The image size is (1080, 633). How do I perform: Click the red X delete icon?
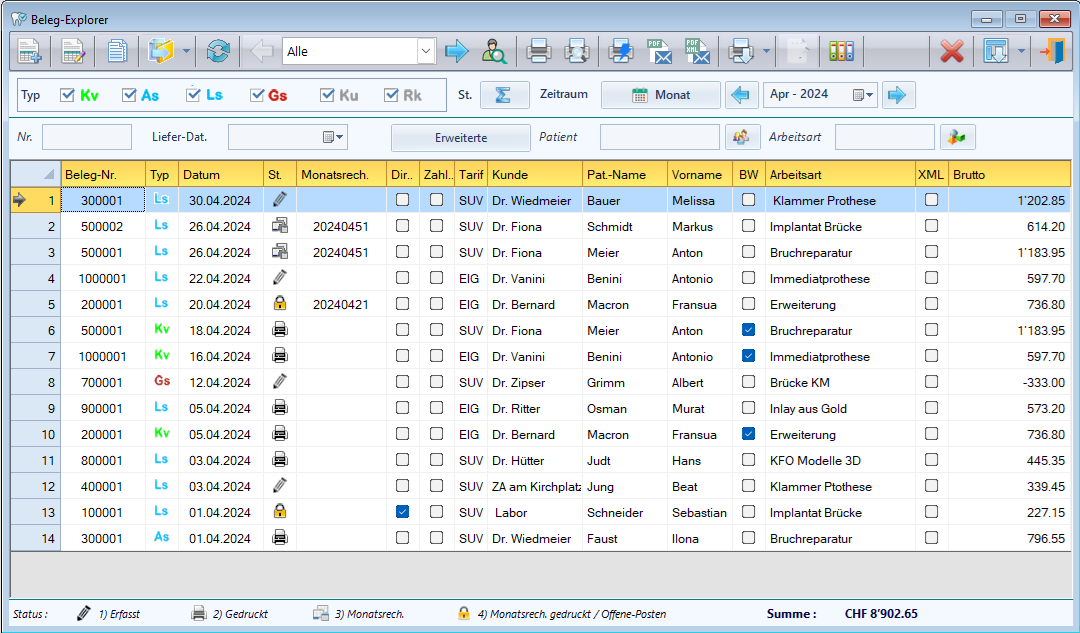(952, 51)
